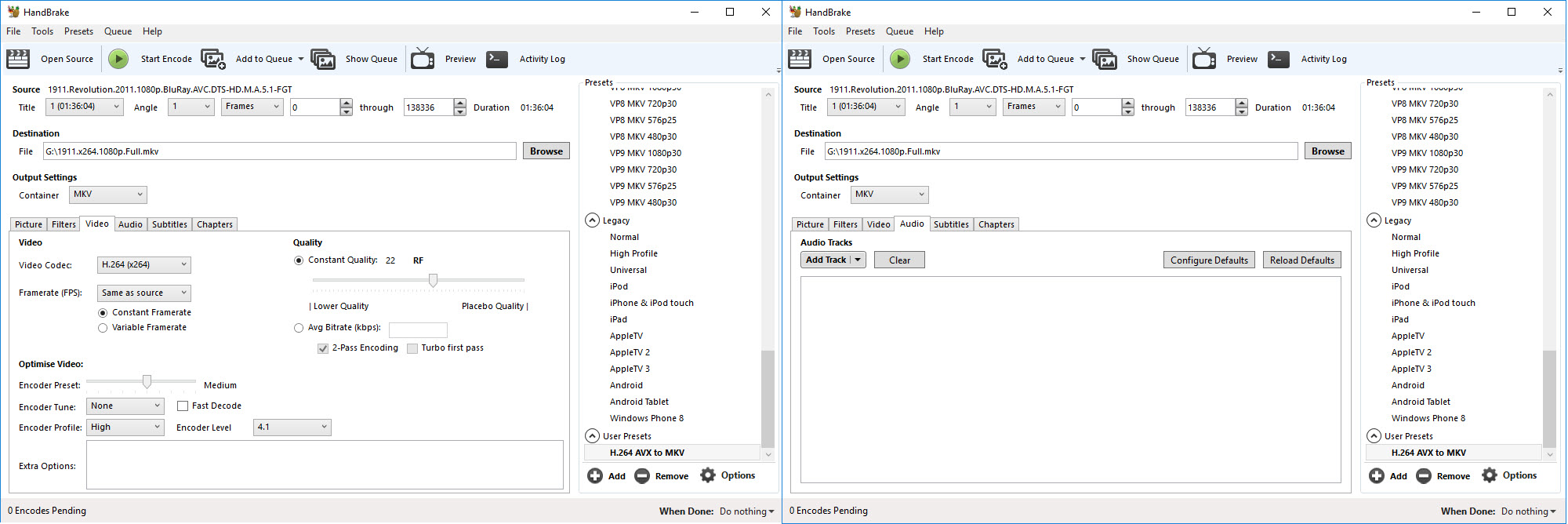Switch to Picture tab in left window
The width and height of the screenshot is (1568, 524).
[29, 224]
